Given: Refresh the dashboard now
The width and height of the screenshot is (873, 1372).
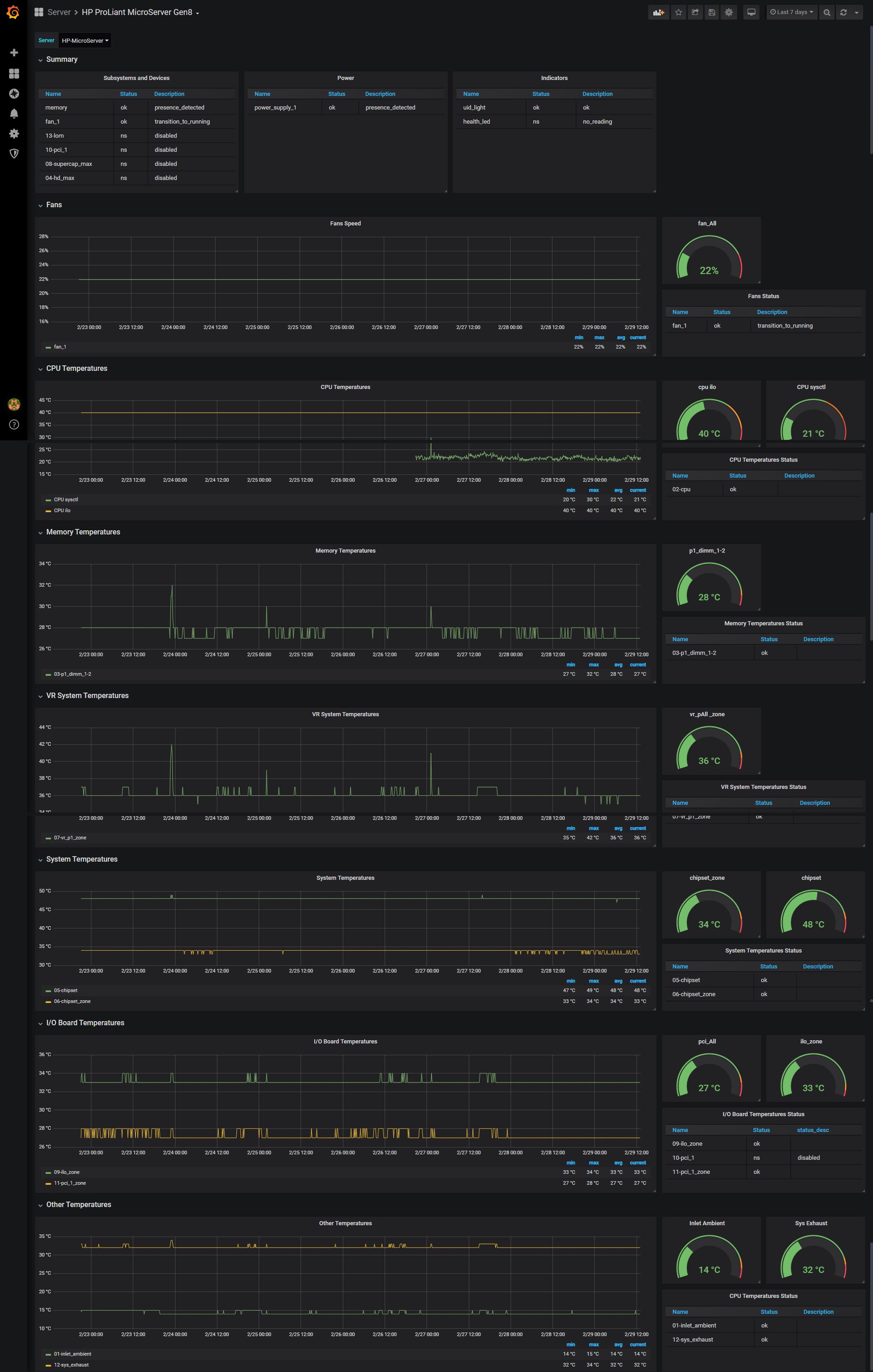Looking at the screenshot, I should pyautogui.click(x=843, y=13).
